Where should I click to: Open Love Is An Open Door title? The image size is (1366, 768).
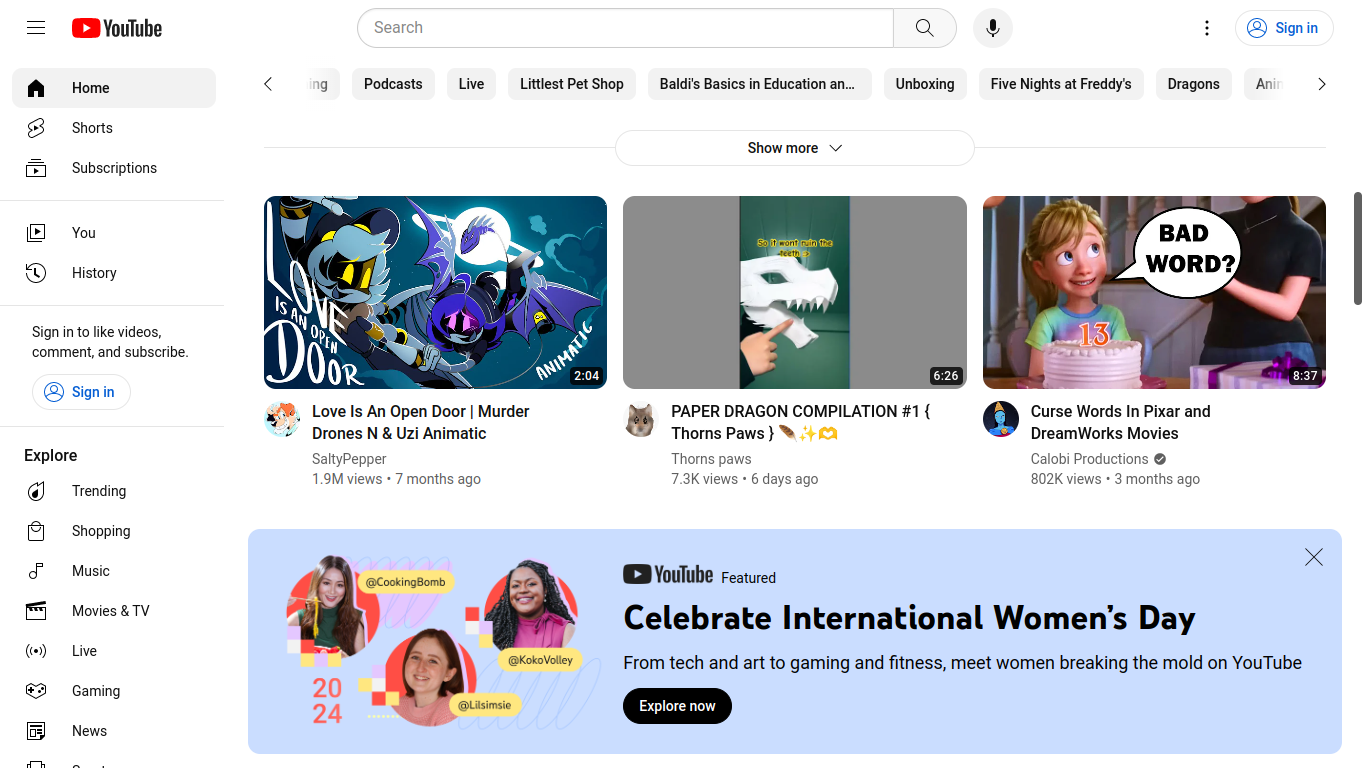pos(421,422)
